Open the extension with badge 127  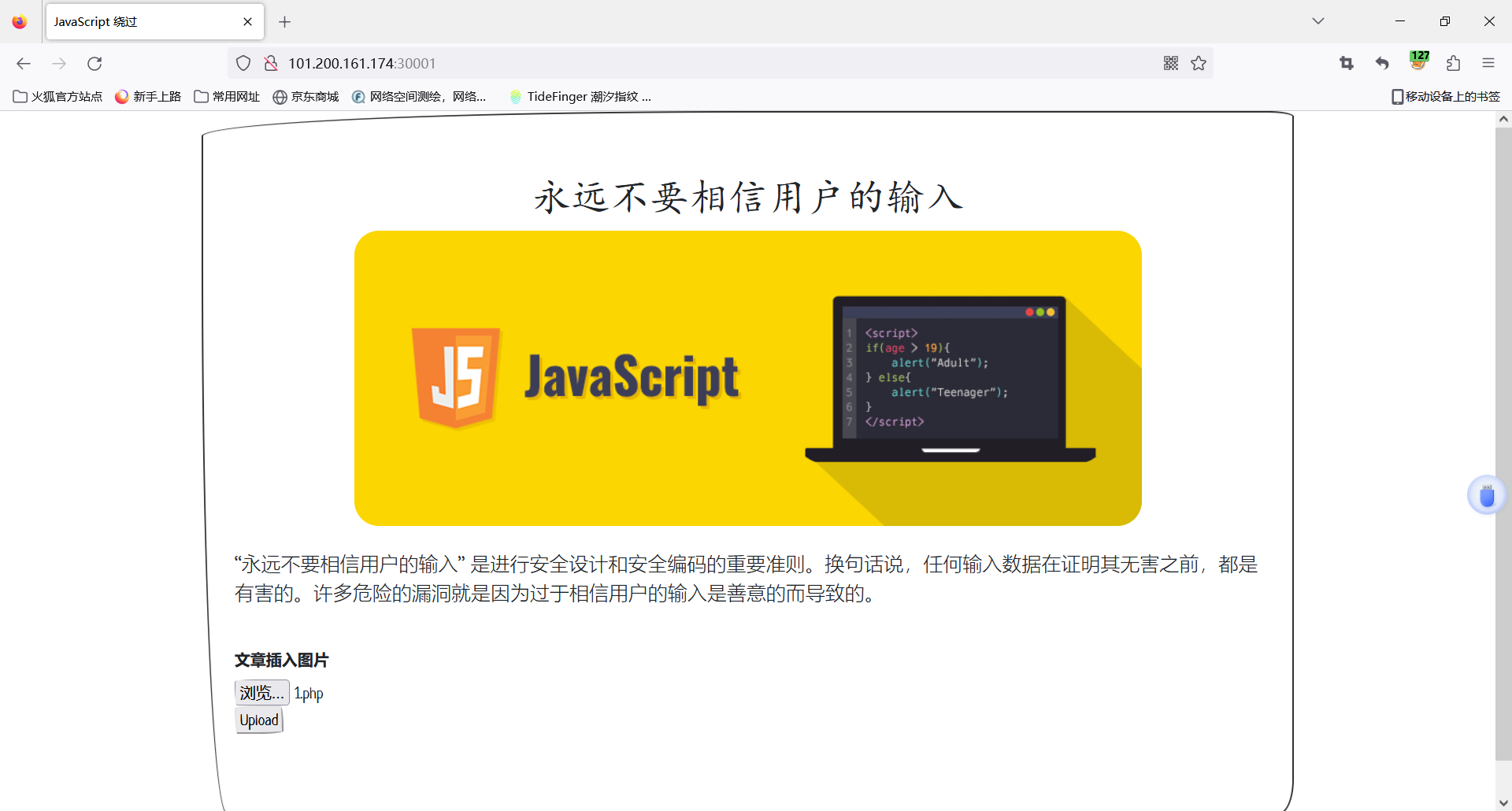click(1419, 61)
